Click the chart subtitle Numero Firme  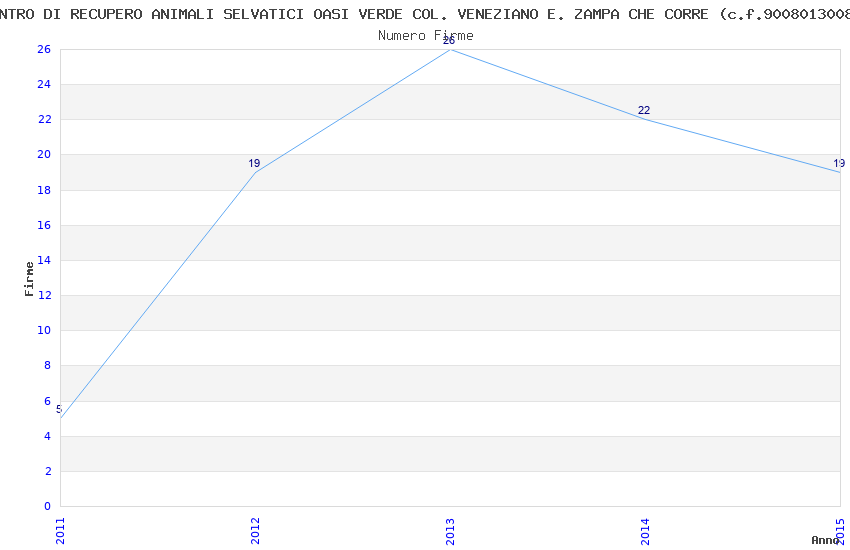426,35
